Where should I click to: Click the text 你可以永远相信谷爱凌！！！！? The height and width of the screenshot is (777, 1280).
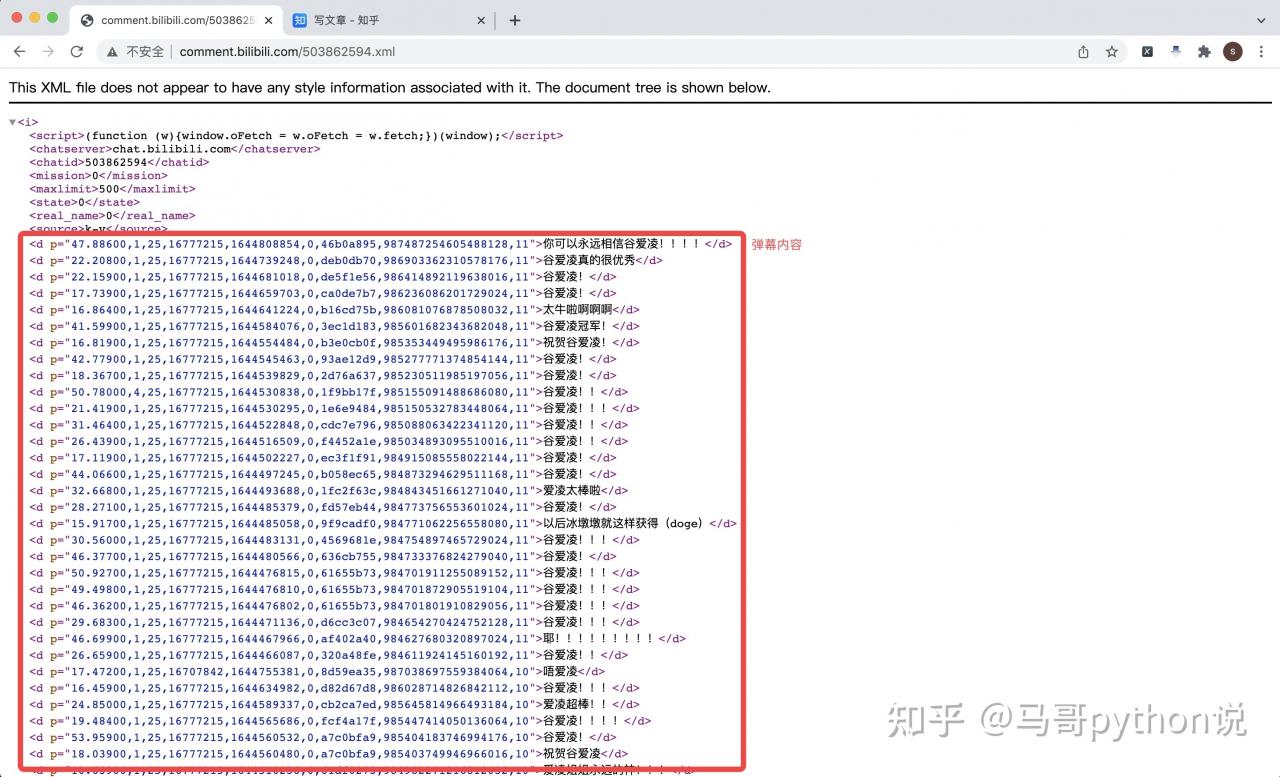(621, 243)
